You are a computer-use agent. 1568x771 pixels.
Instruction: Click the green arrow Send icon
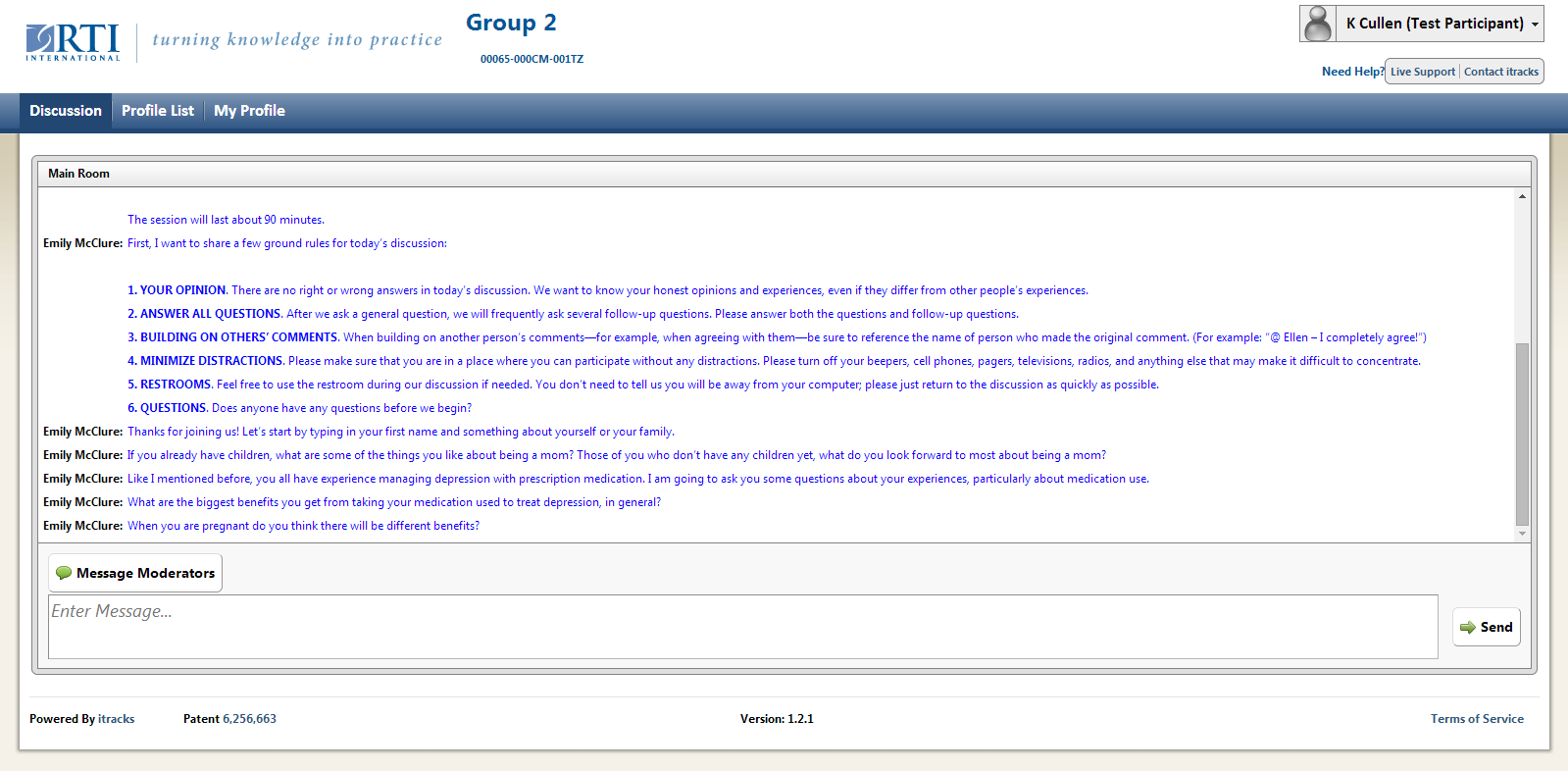pyautogui.click(x=1467, y=628)
